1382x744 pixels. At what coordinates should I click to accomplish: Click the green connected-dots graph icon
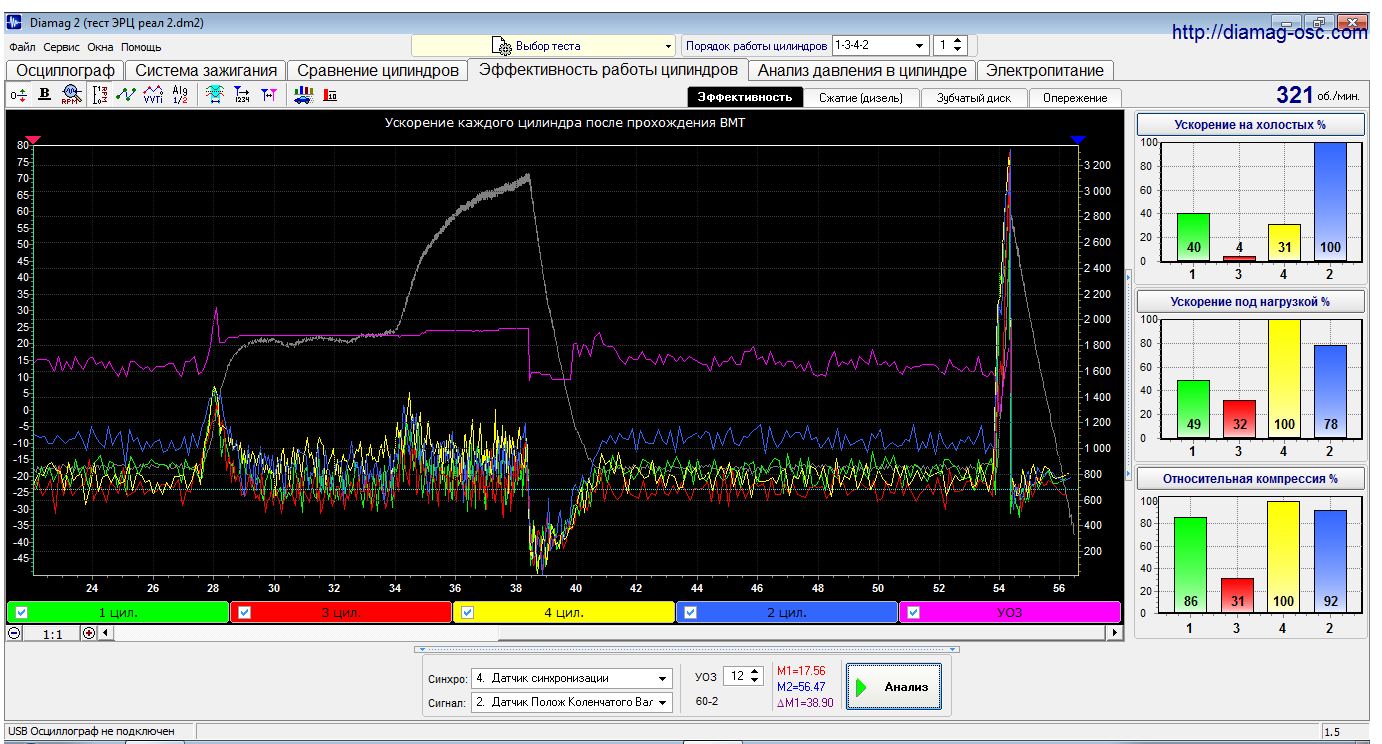(126, 94)
